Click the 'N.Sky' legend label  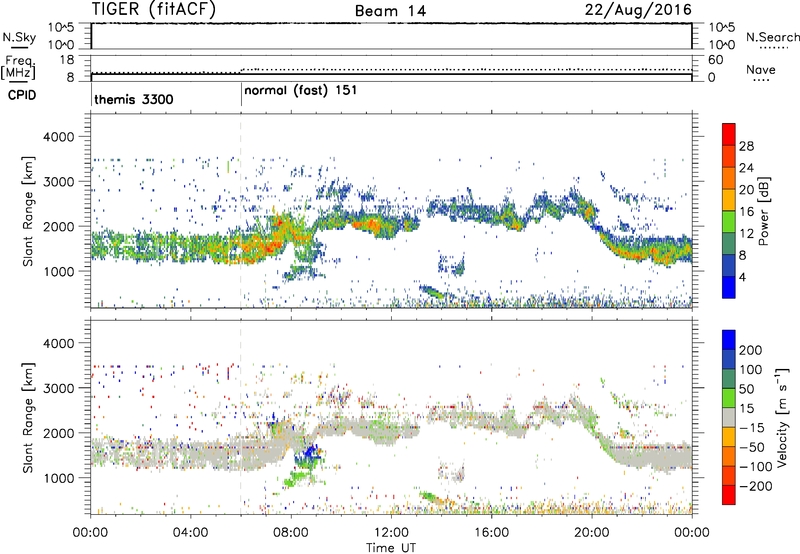[19, 37]
